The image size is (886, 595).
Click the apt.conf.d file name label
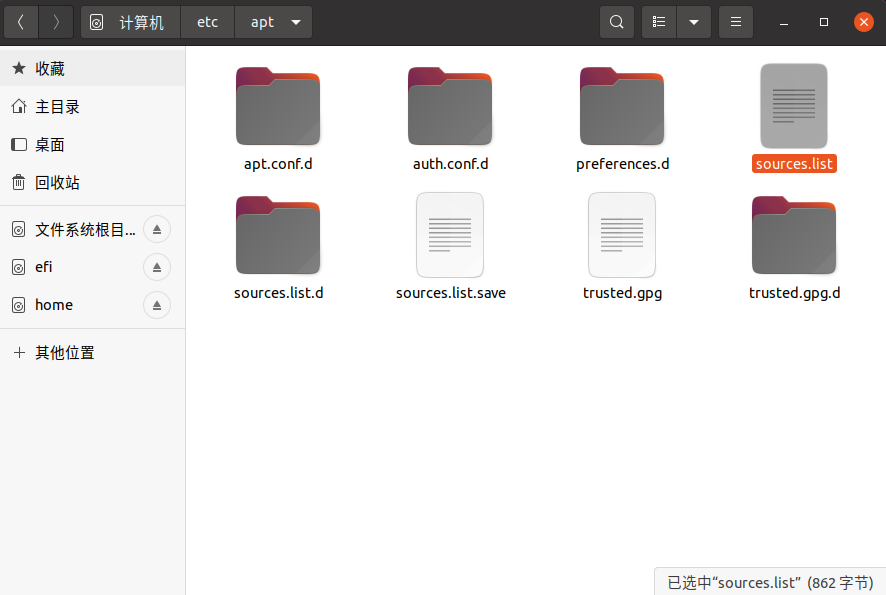278,164
